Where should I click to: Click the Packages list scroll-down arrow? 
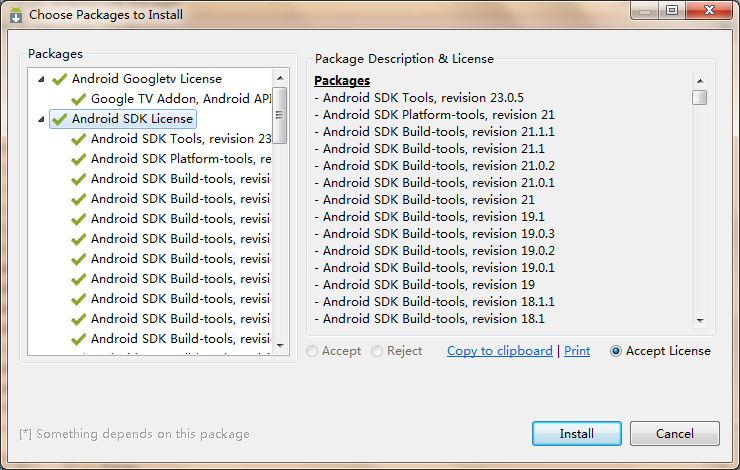pyautogui.click(x=280, y=346)
